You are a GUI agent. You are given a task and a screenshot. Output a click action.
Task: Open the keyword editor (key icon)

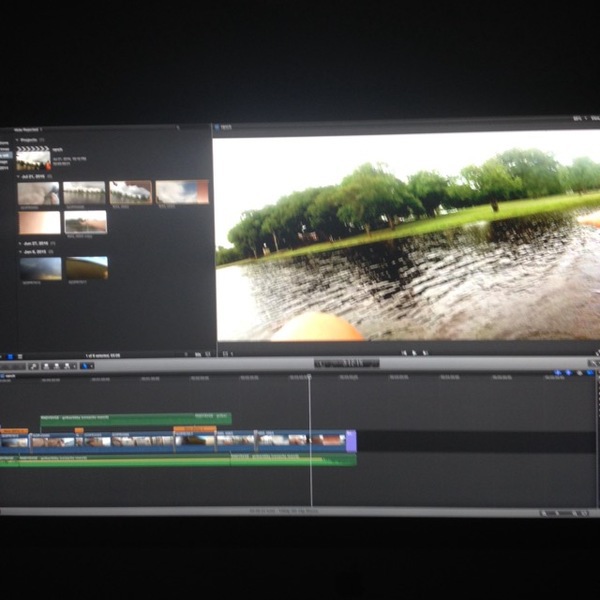pyautogui.click(x=33, y=366)
